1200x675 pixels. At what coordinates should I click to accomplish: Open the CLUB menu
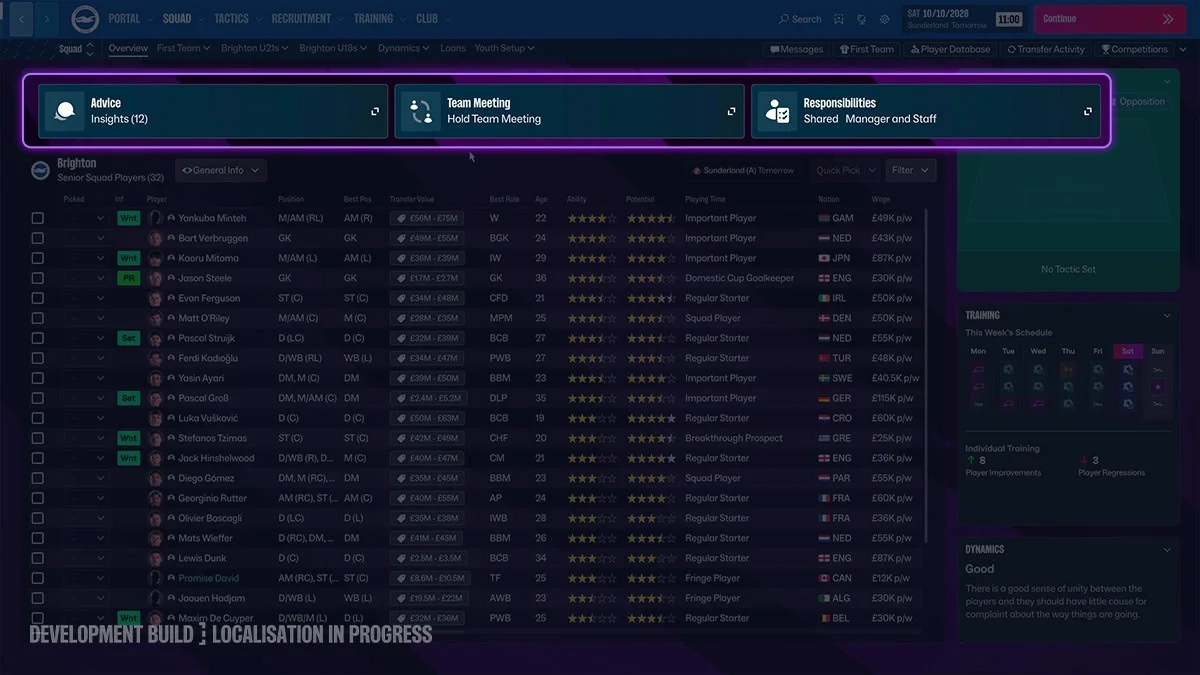[433, 19]
